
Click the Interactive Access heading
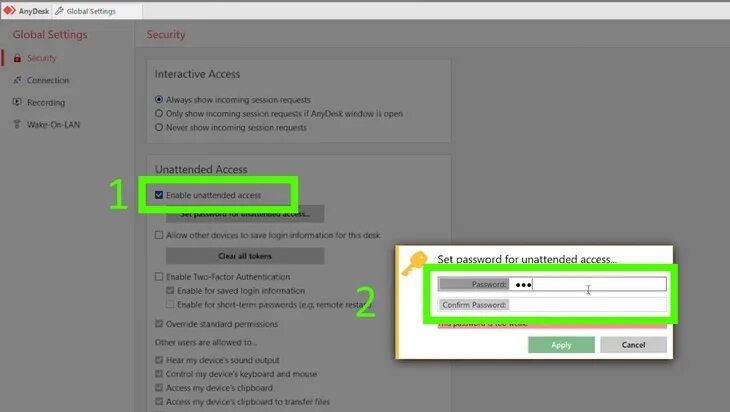point(197,74)
